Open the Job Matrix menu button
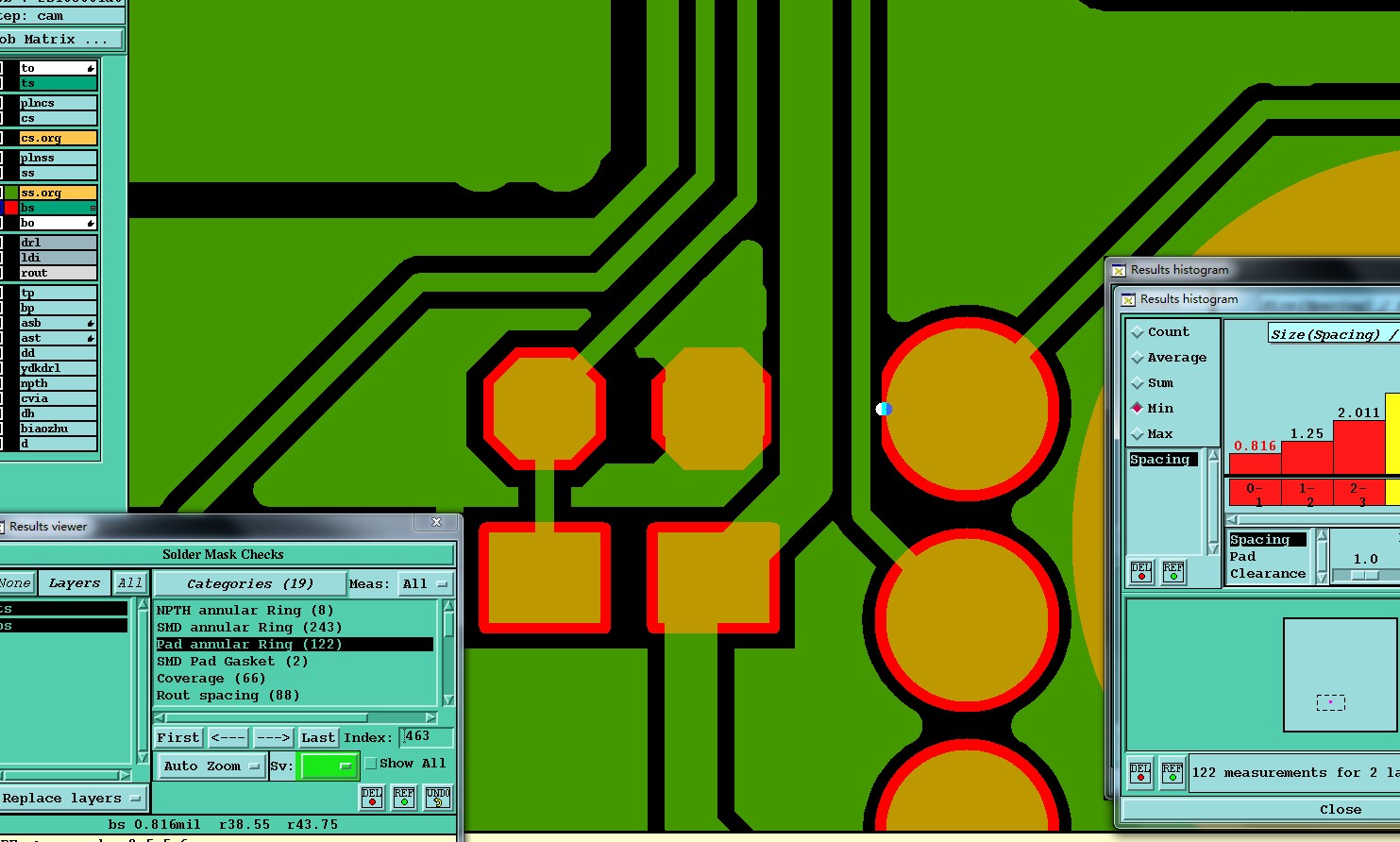 click(60, 40)
